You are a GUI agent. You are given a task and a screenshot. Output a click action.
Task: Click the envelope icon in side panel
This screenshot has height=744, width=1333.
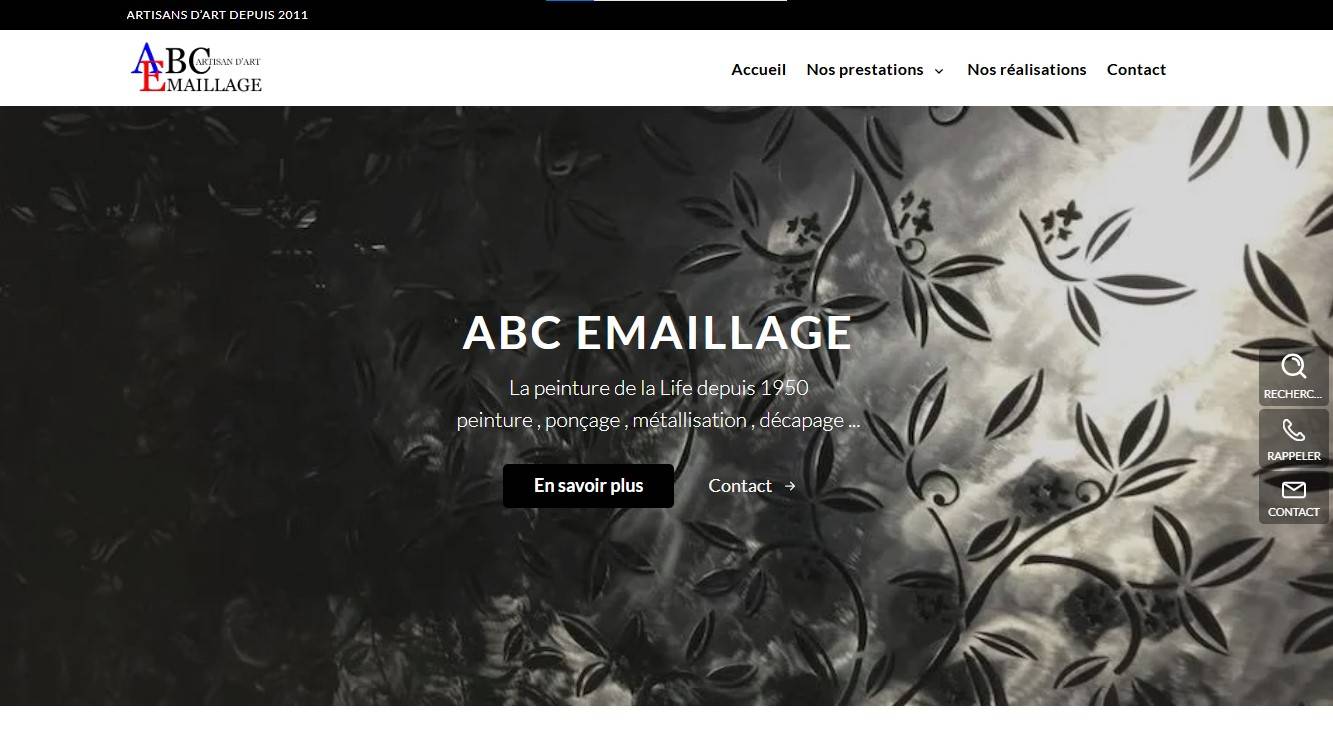pyautogui.click(x=1294, y=489)
